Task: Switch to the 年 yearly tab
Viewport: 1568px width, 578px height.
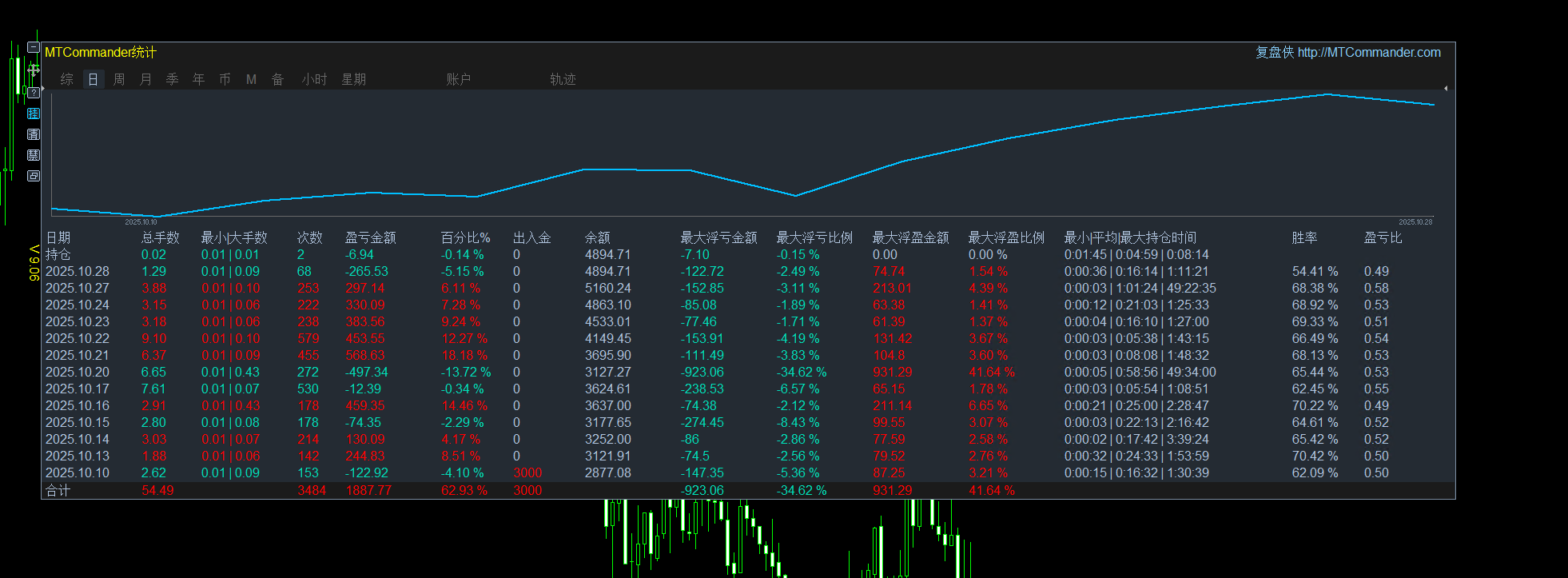Action: [198, 79]
